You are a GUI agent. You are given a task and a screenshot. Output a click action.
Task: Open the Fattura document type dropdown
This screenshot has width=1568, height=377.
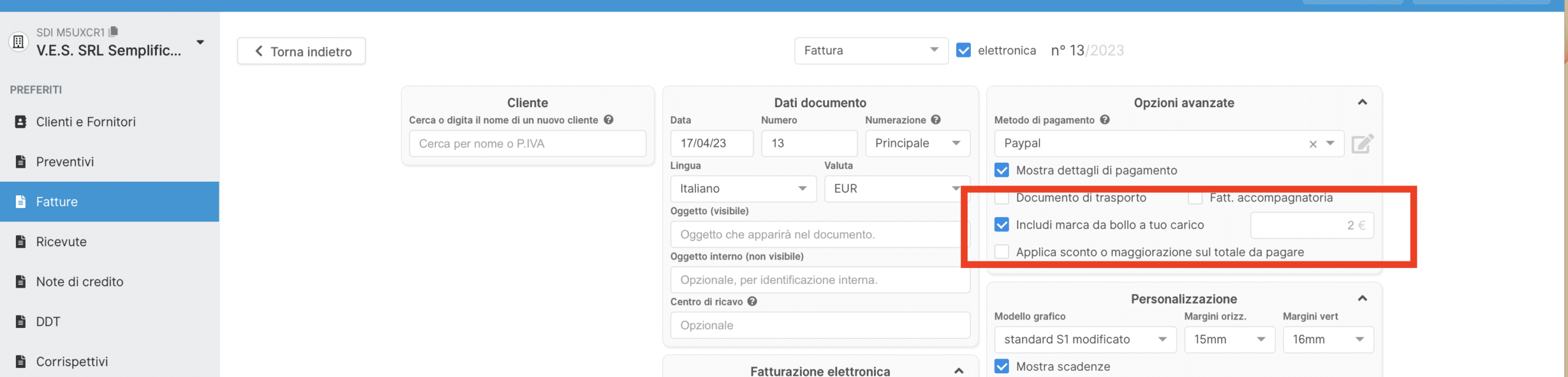click(x=871, y=51)
